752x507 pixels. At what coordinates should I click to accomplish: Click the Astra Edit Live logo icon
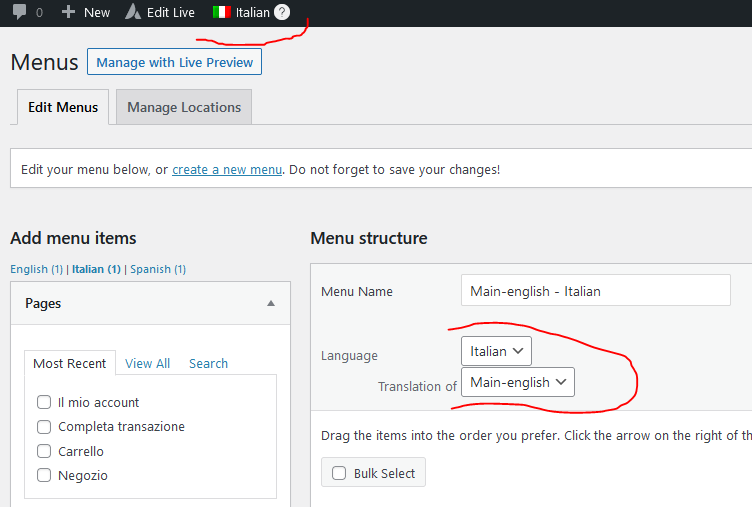(x=133, y=12)
